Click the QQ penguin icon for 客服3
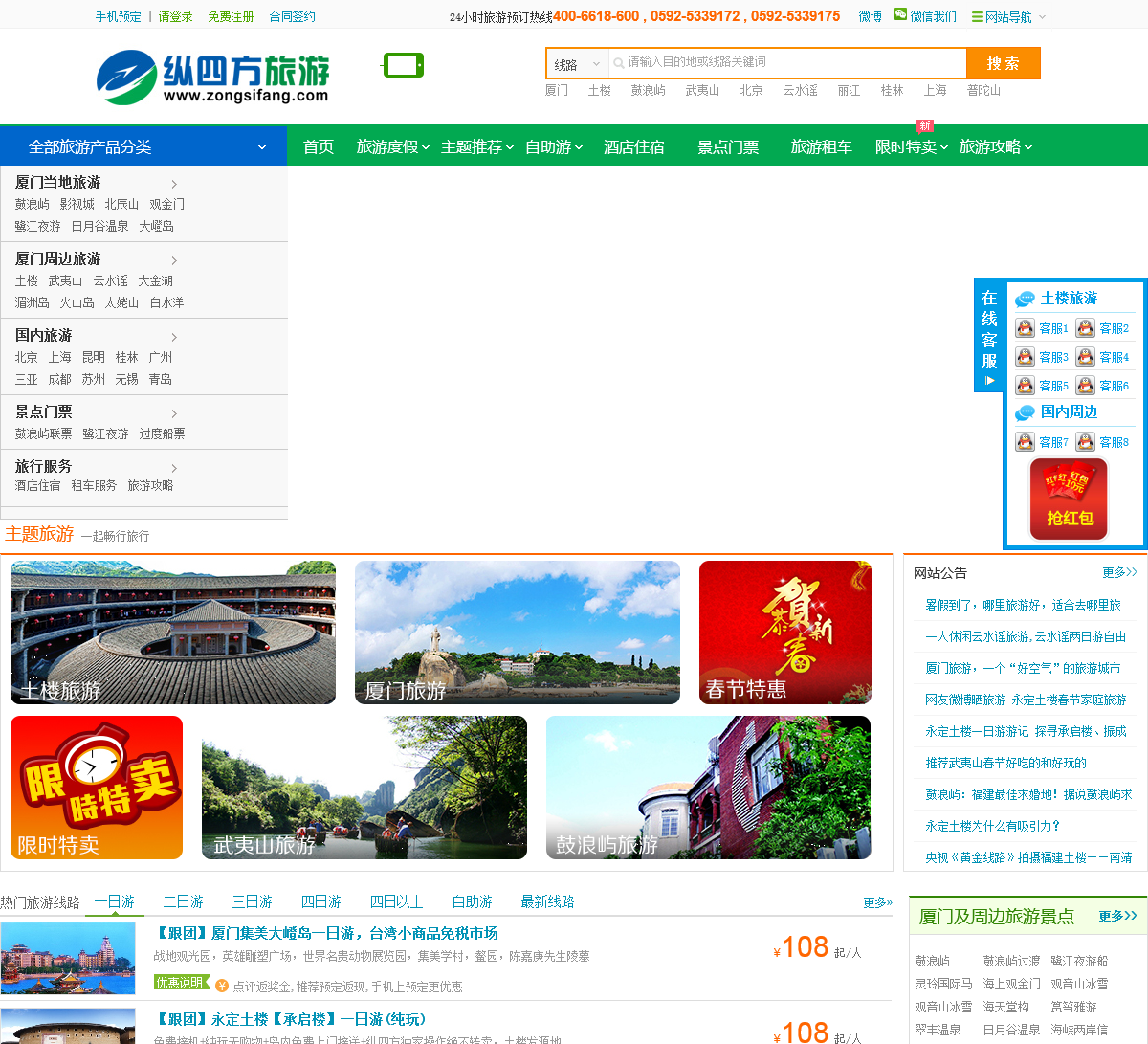Image resolution: width=1148 pixels, height=1044 pixels. click(1025, 357)
